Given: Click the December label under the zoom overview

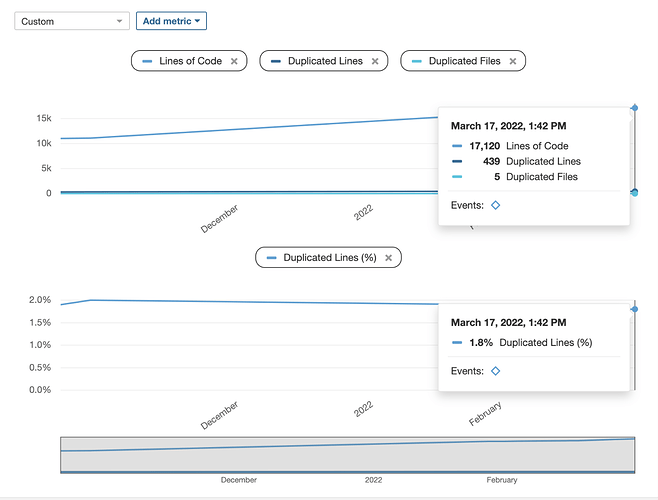Looking at the screenshot, I should 238,480.
